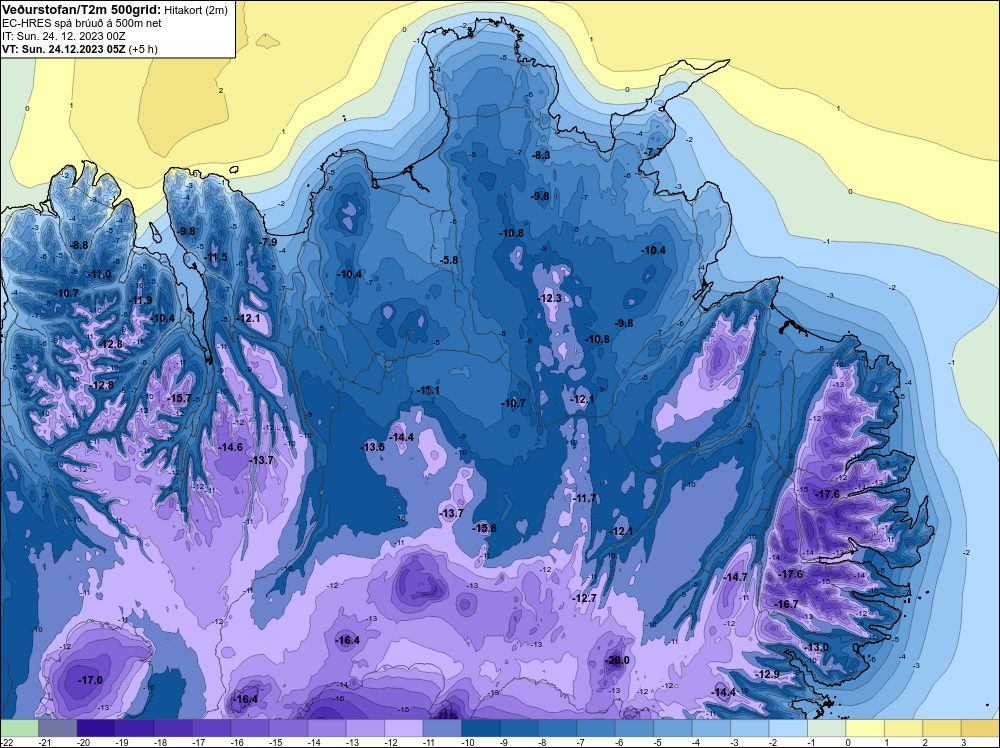Click the lavender swatch above legend label -12

coord(403,728)
